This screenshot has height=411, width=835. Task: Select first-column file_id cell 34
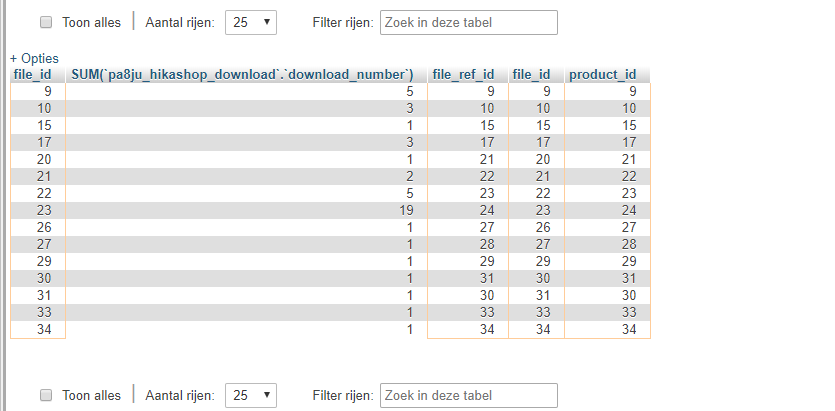tap(38, 330)
